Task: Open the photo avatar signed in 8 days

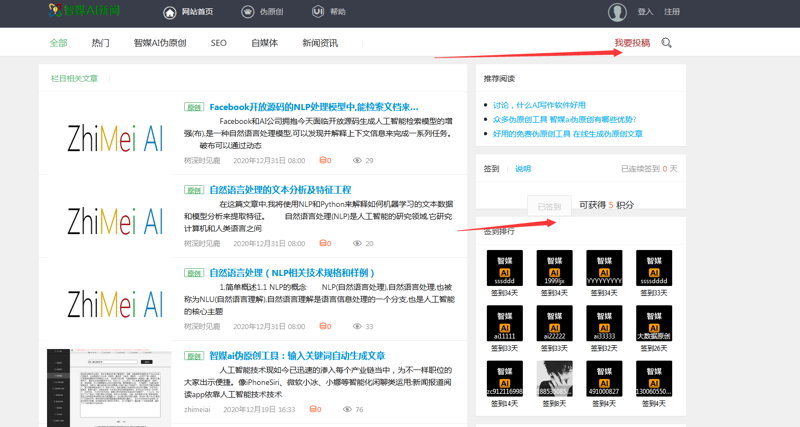Action: (x=555, y=379)
